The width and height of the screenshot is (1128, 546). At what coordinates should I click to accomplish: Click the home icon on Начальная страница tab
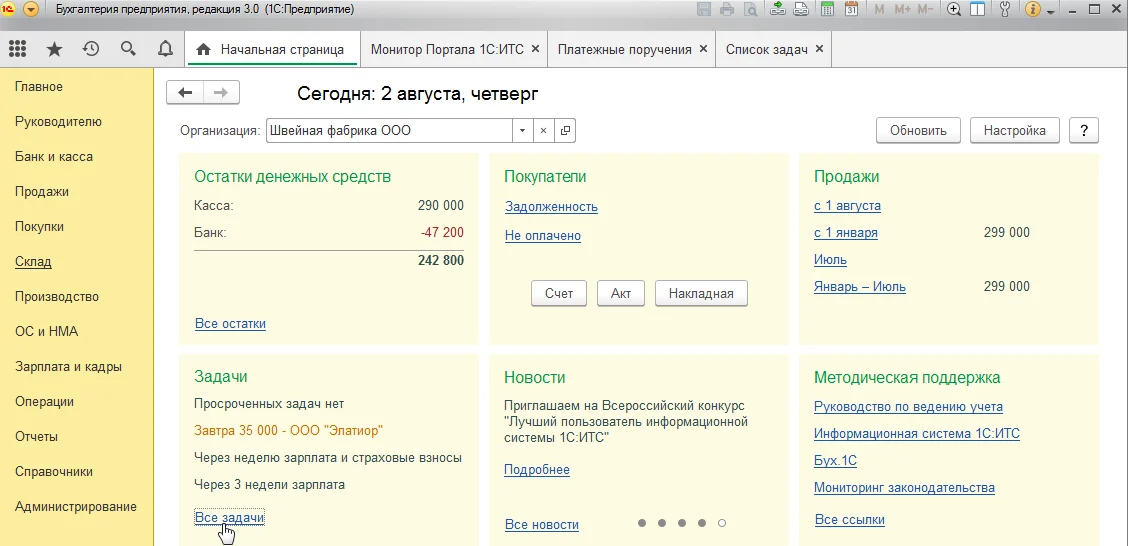[x=204, y=50]
